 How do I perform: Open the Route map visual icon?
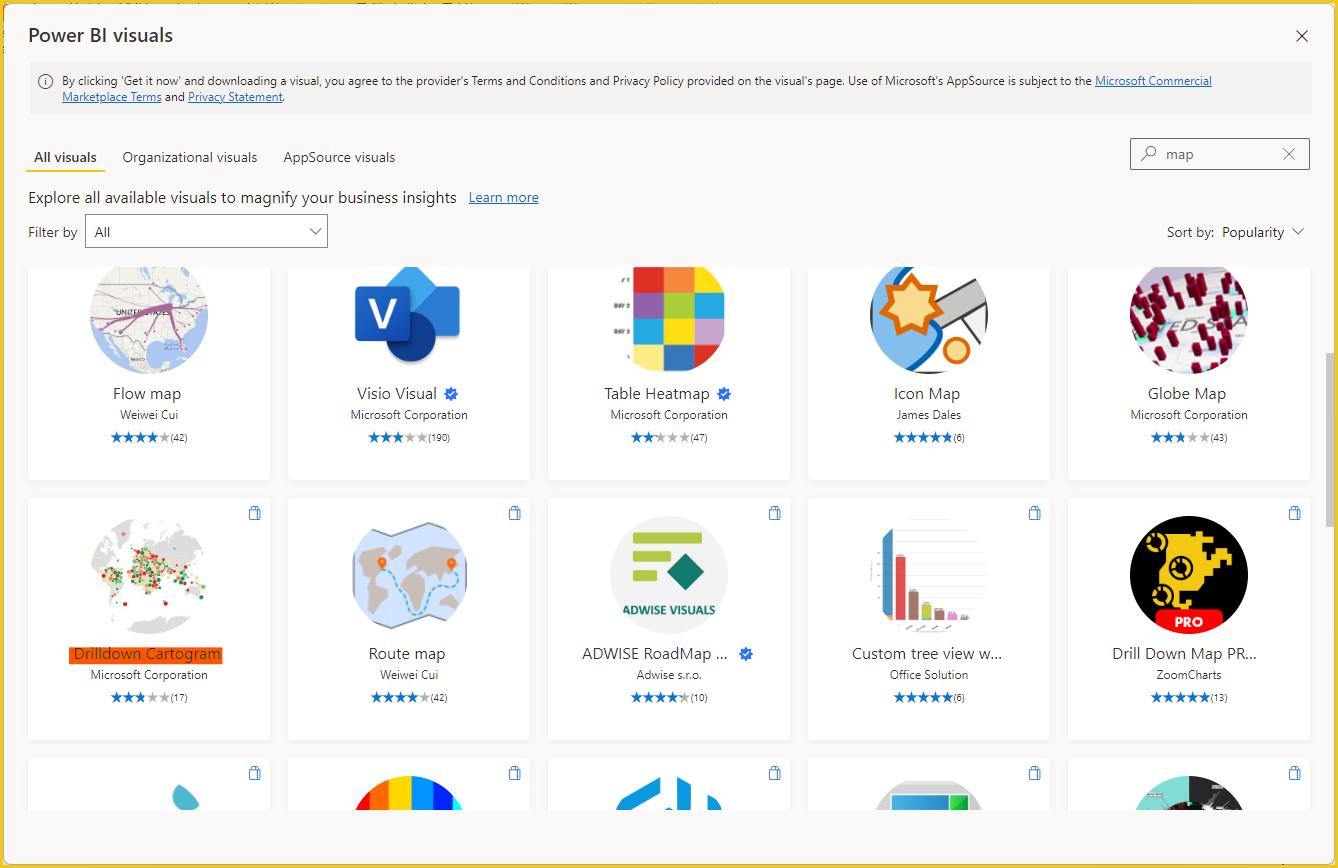coord(409,575)
